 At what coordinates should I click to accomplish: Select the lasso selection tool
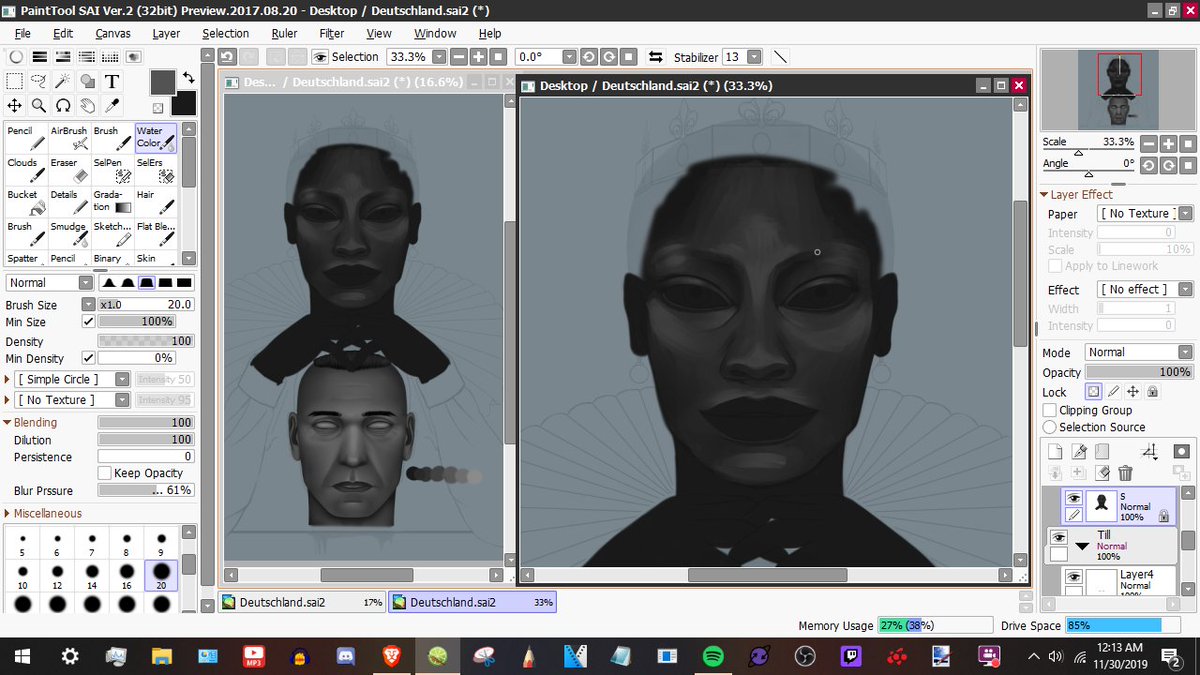(39, 81)
